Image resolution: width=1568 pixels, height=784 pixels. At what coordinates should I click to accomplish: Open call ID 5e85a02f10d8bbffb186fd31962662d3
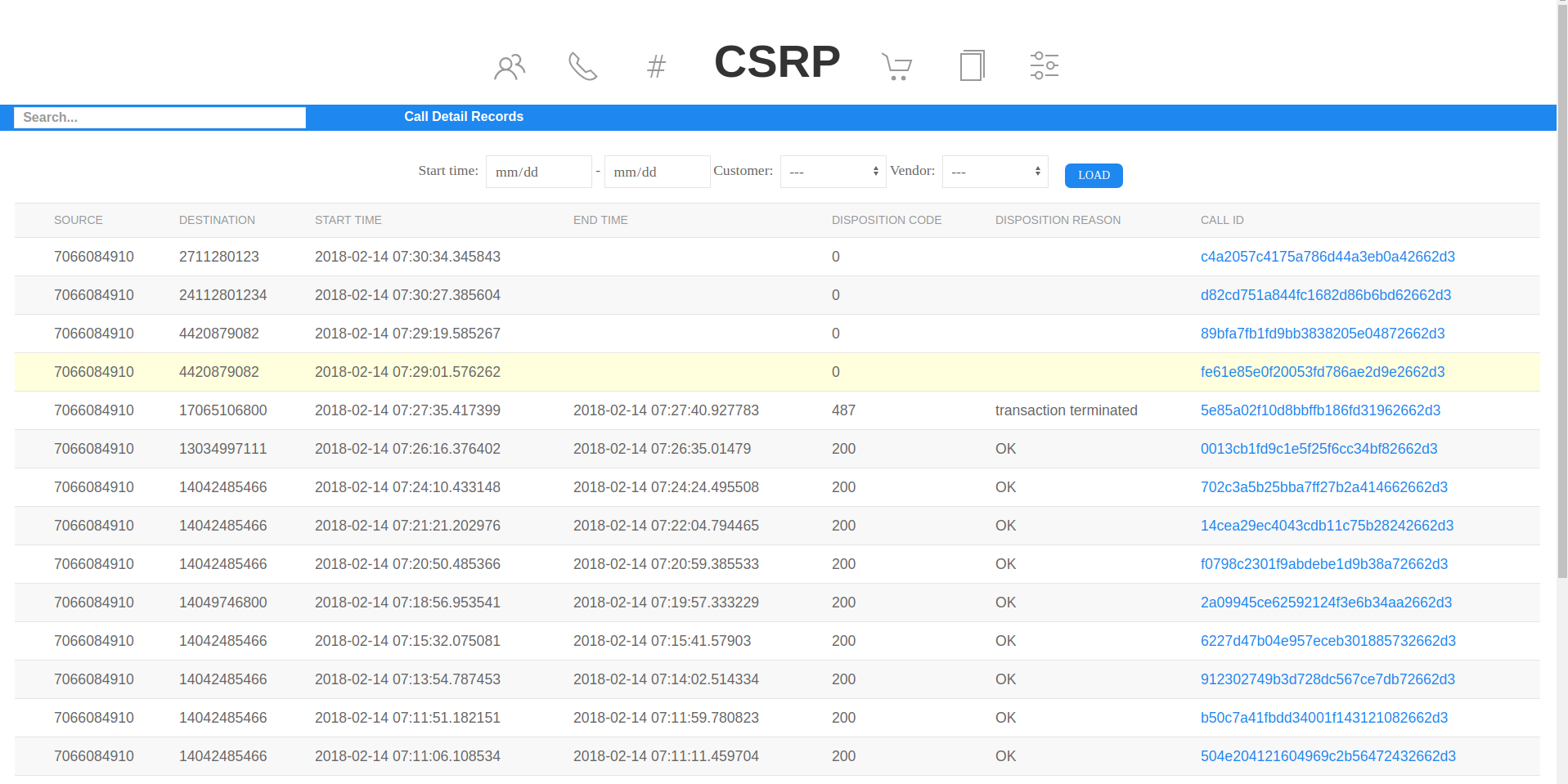[x=1319, y=410]
